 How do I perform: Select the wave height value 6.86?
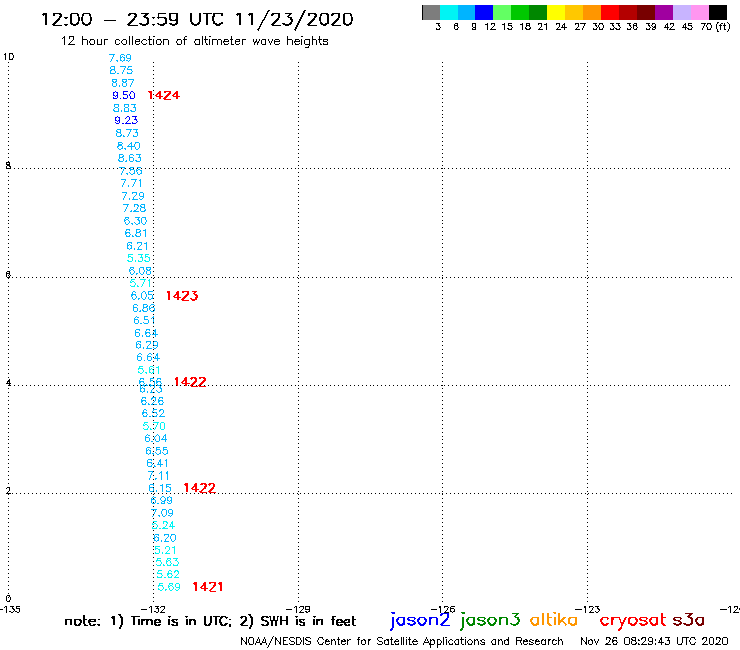143,308
